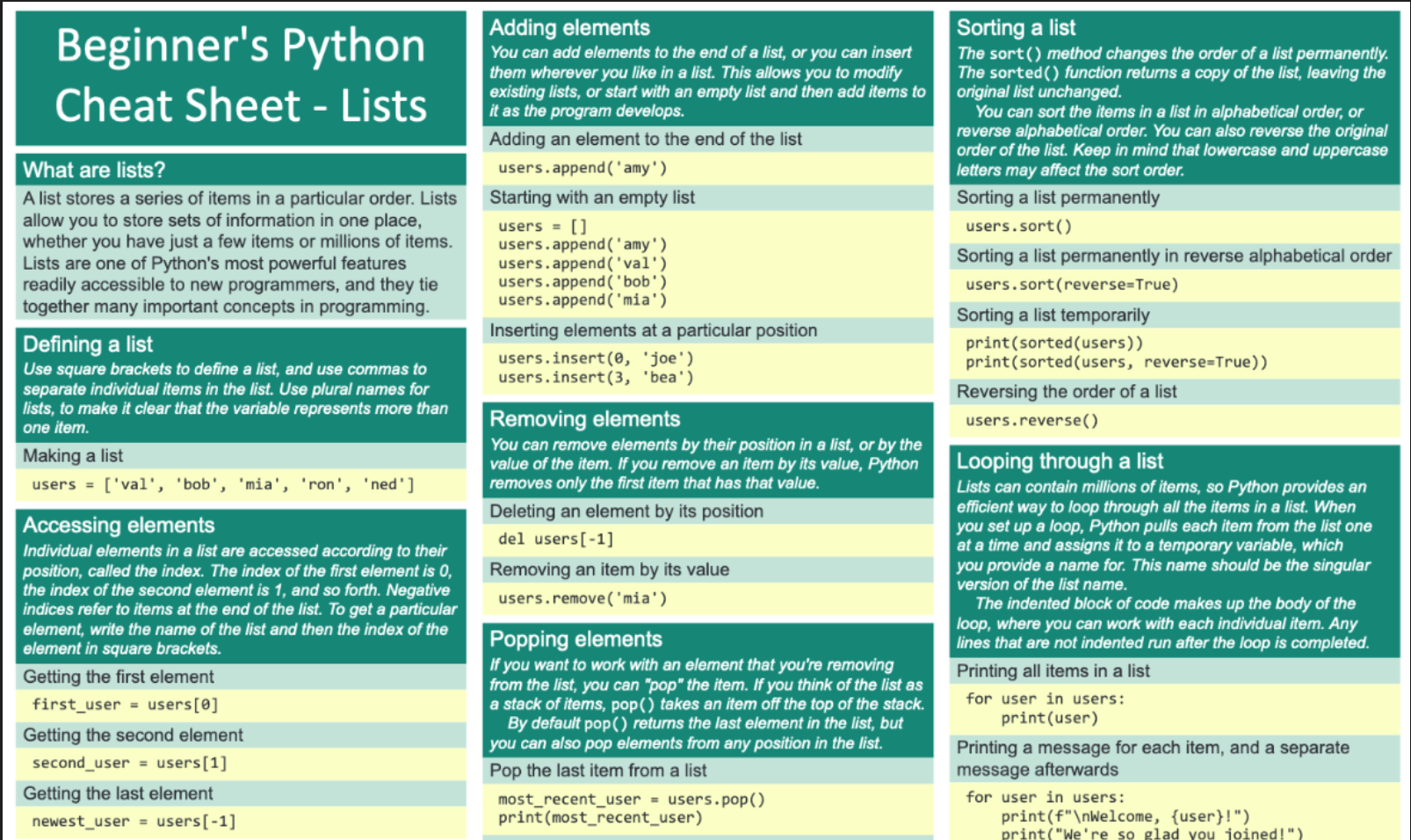The width and height of the screenshot is (1411, 840).
Task: Select the 'Adding elements' heading
Action: coord(569,28)
